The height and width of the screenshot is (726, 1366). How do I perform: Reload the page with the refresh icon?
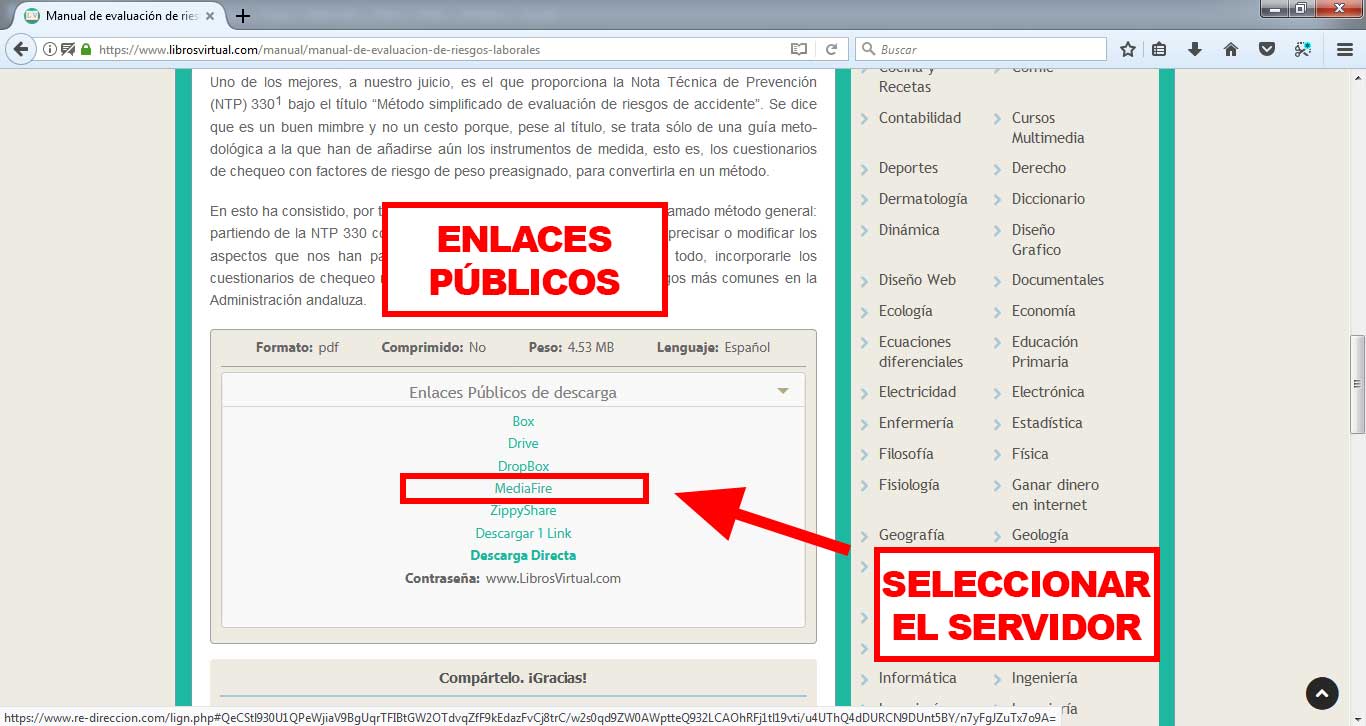pos(830,49)
